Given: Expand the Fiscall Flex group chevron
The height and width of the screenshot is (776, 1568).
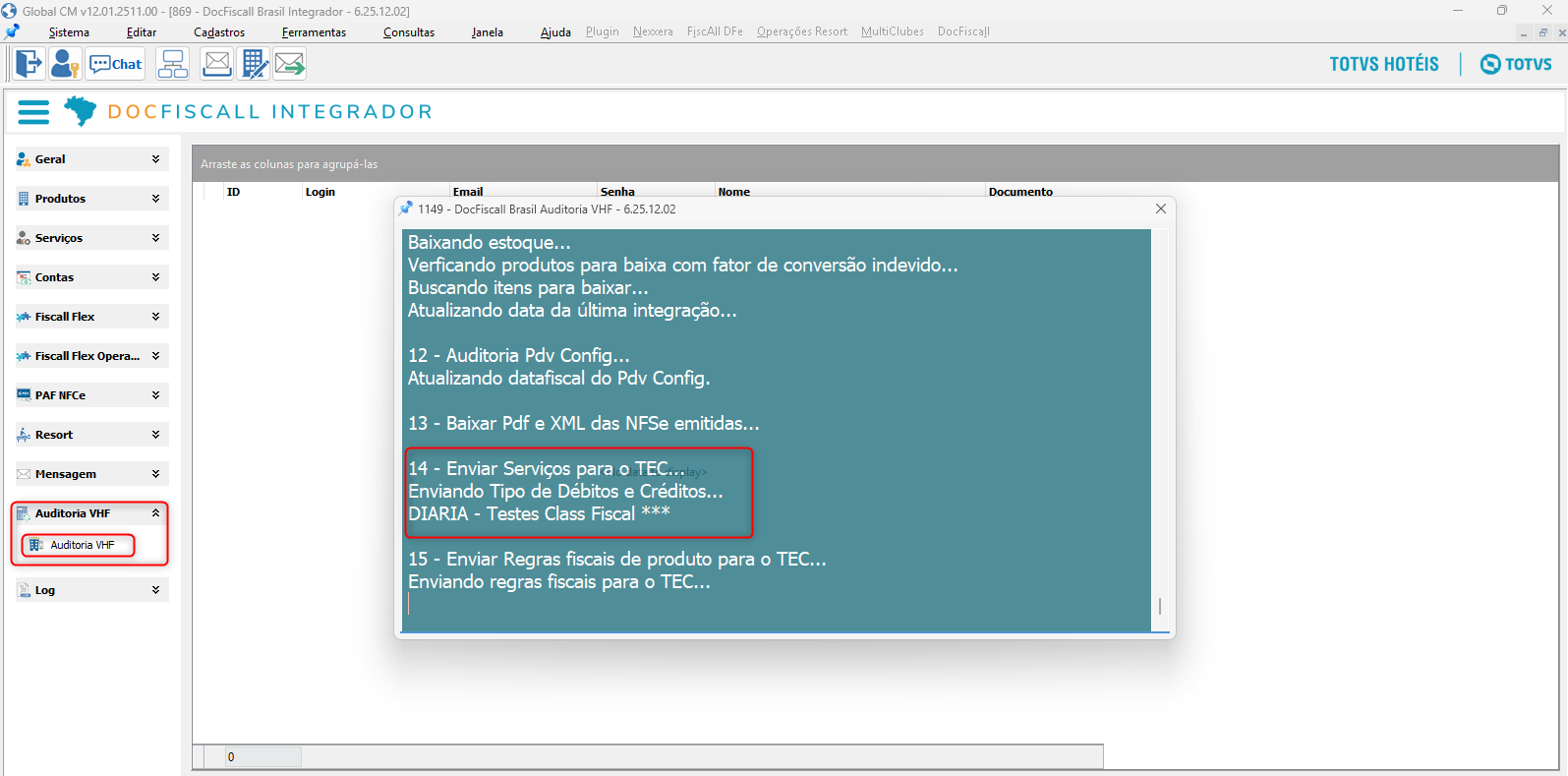Looking at the screenshot, I should (x=155, y=316).
